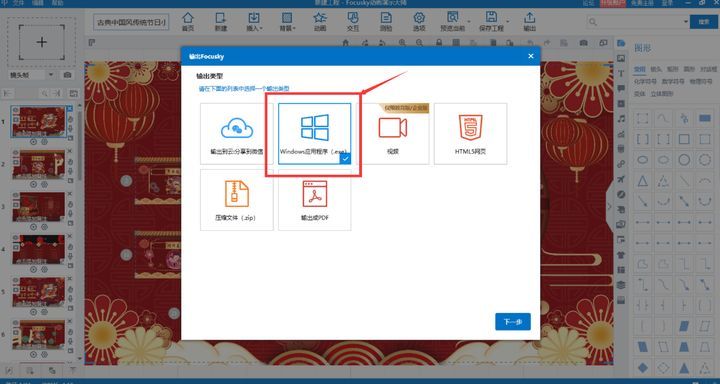Open the Background dropdown in toolbar
Screen dimensions: 720x384
click(x=287, y=22)
